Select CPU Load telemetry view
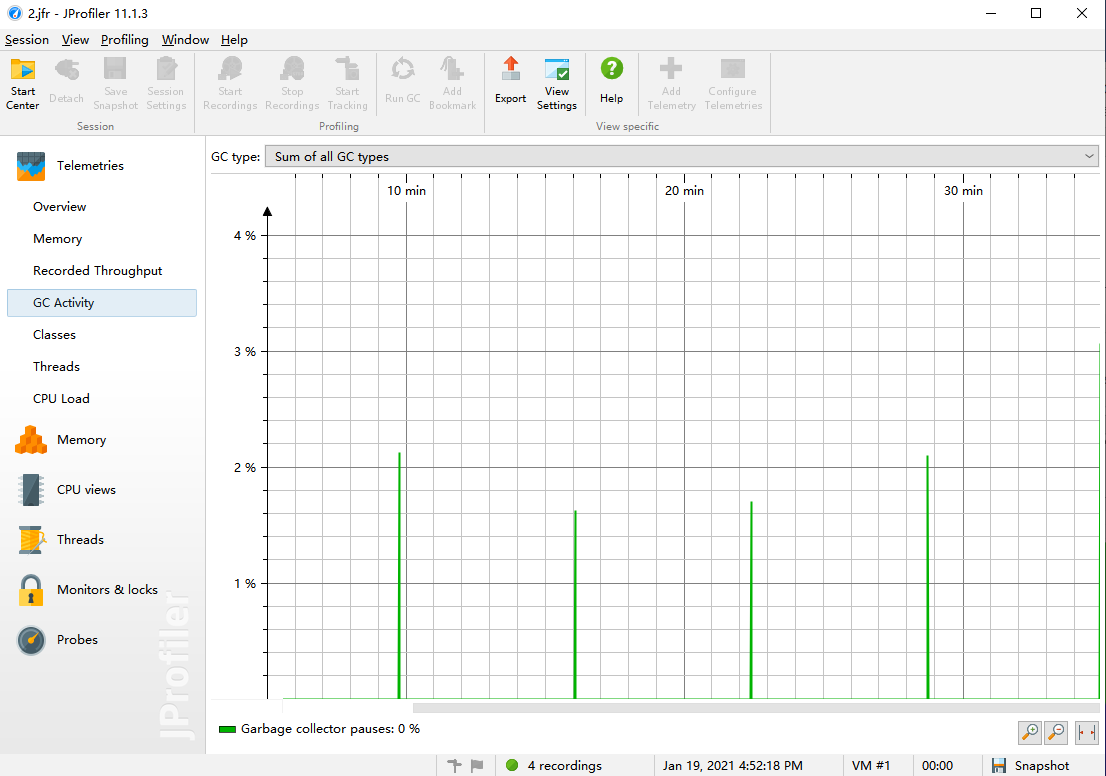The image size is (1106, 776). click(x=61, y=399)
